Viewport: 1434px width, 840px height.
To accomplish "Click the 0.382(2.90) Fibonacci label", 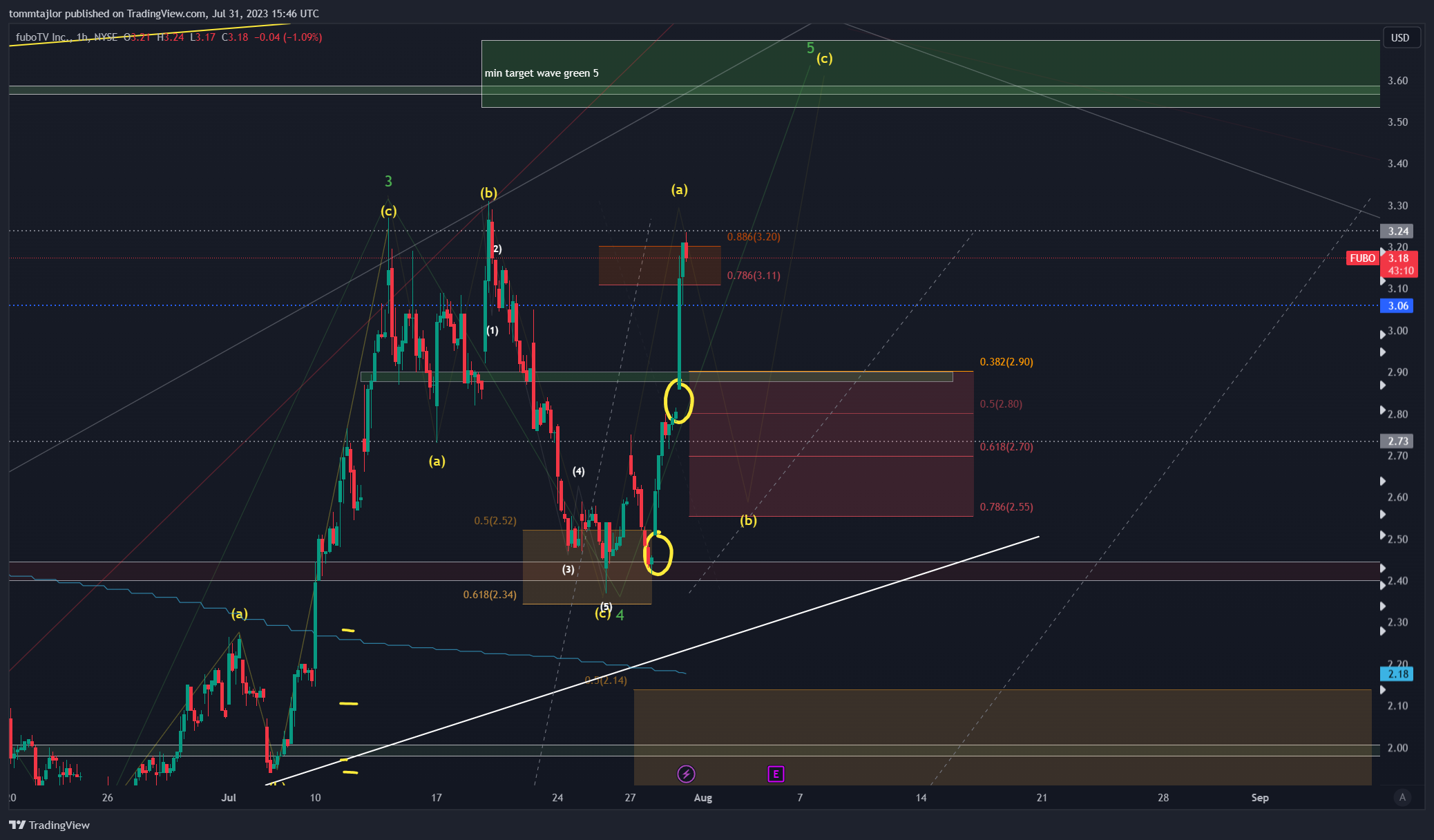I will [x=1006, y=361].
